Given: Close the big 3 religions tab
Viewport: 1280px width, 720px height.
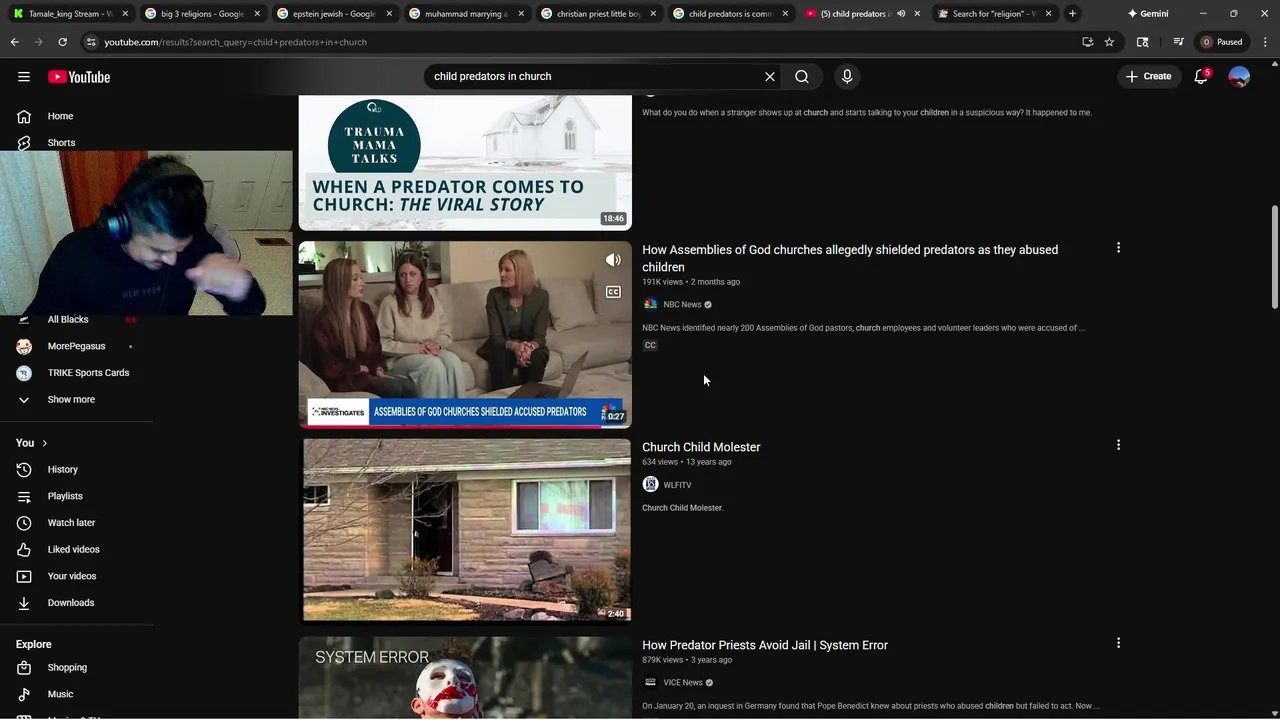Looking at the screenshot, I should point(257,14).
